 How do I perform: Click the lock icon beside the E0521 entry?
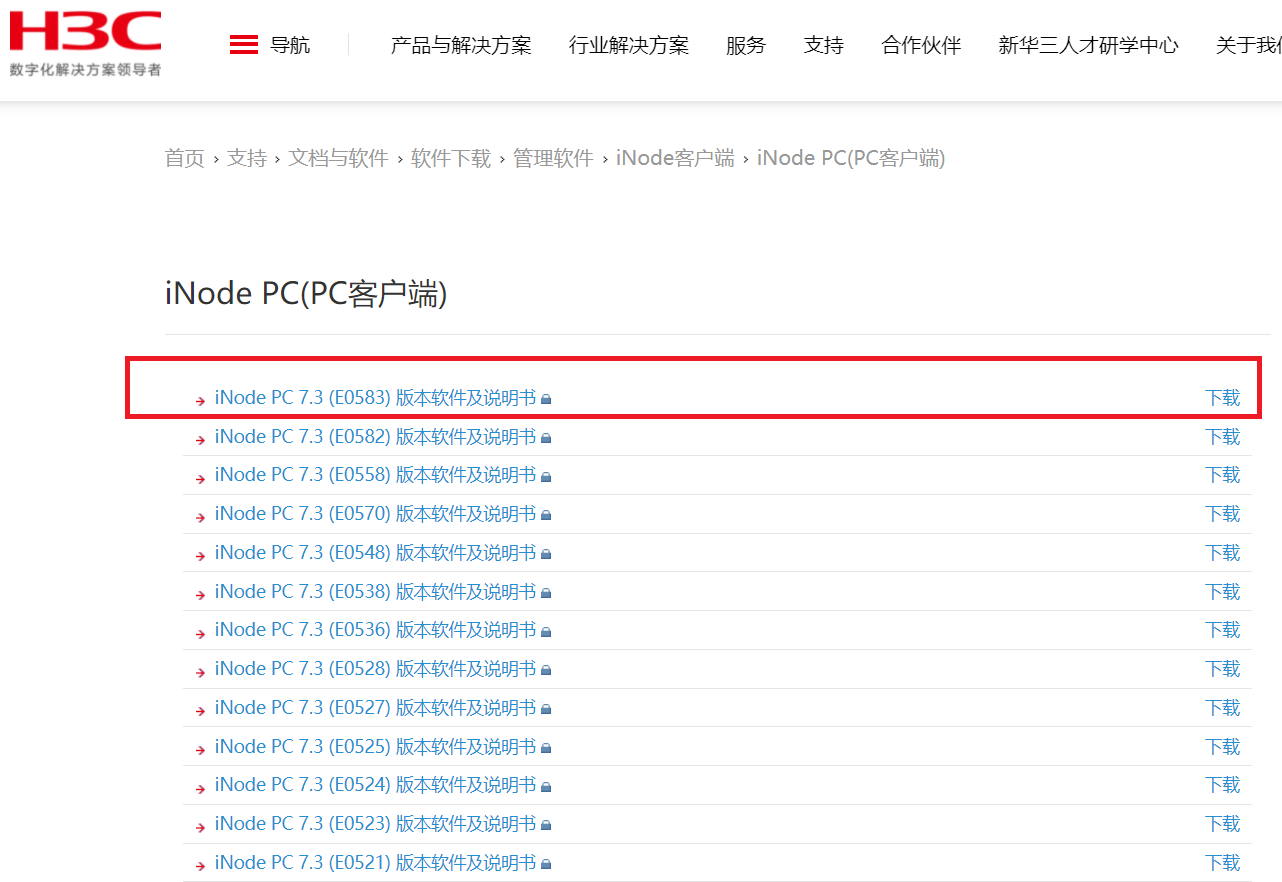point(546,864)
